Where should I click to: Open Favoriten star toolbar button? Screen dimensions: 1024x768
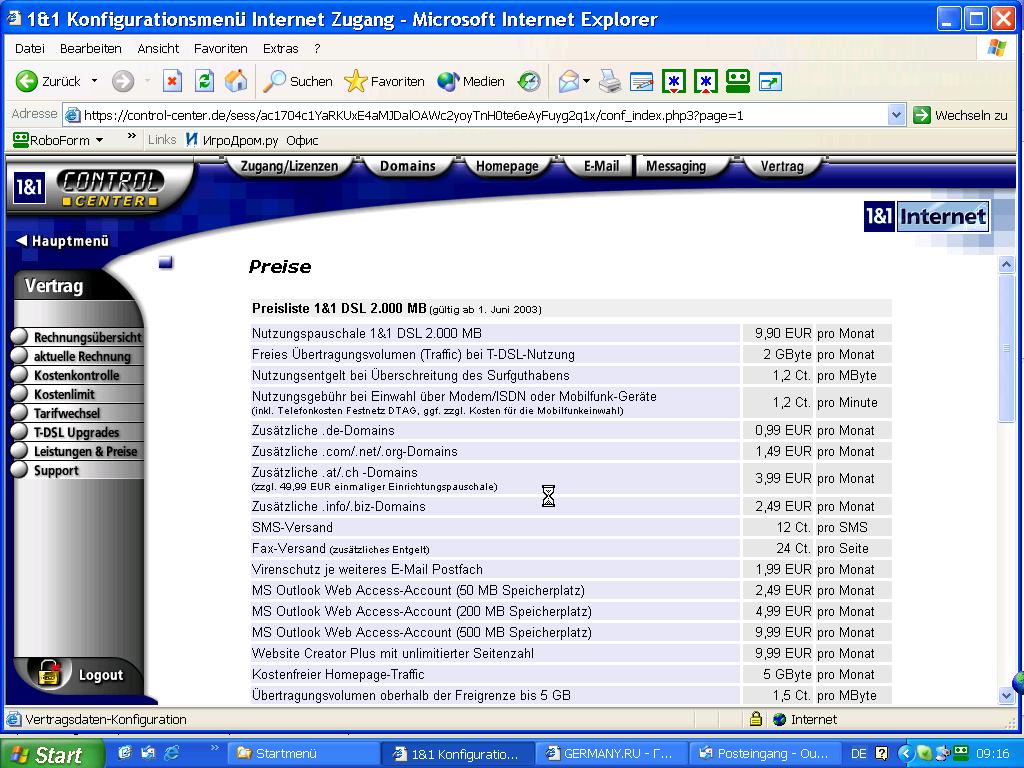[x=384, y=82]
